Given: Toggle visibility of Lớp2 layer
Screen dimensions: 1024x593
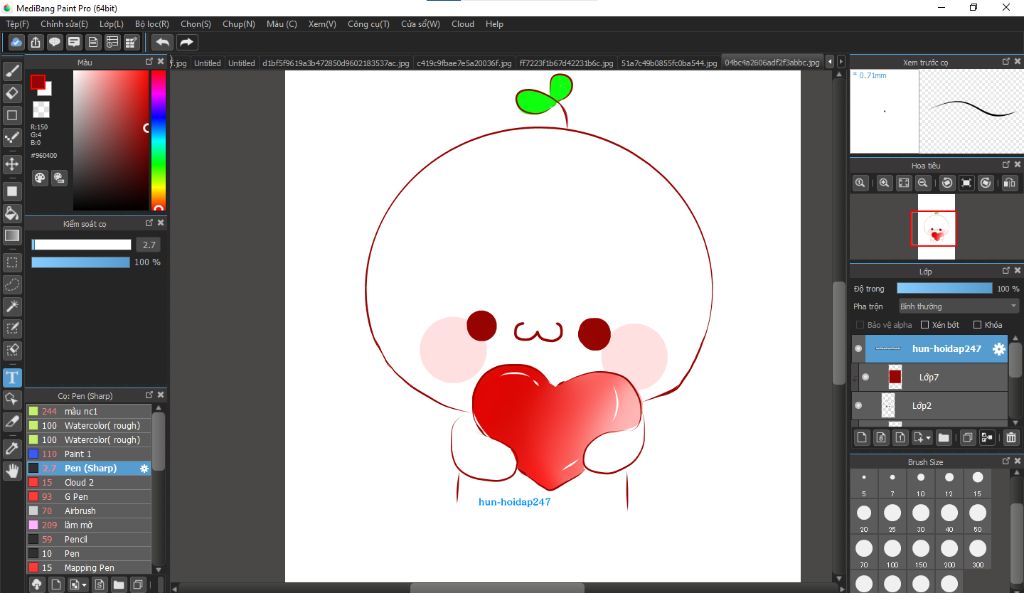Looking at the screenshot, I should coord(858,406).
